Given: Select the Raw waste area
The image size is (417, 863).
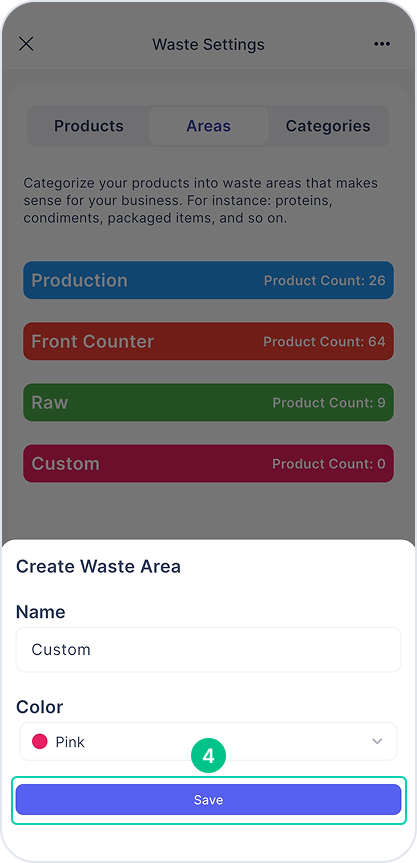Looking at the screenshot, I should point(208,402).
